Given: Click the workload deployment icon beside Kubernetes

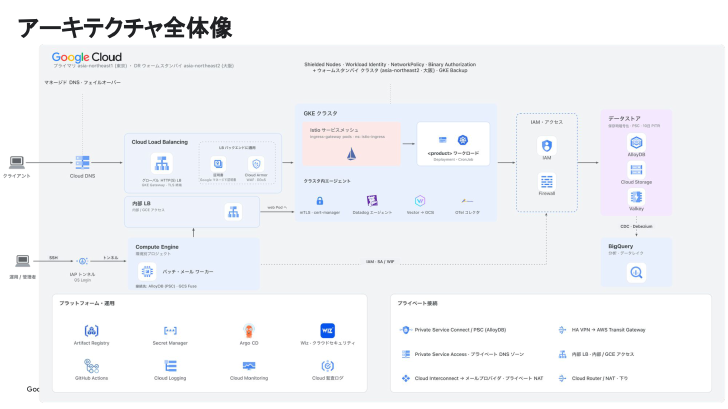Looking at the screenshot, I should click(442, 140).
